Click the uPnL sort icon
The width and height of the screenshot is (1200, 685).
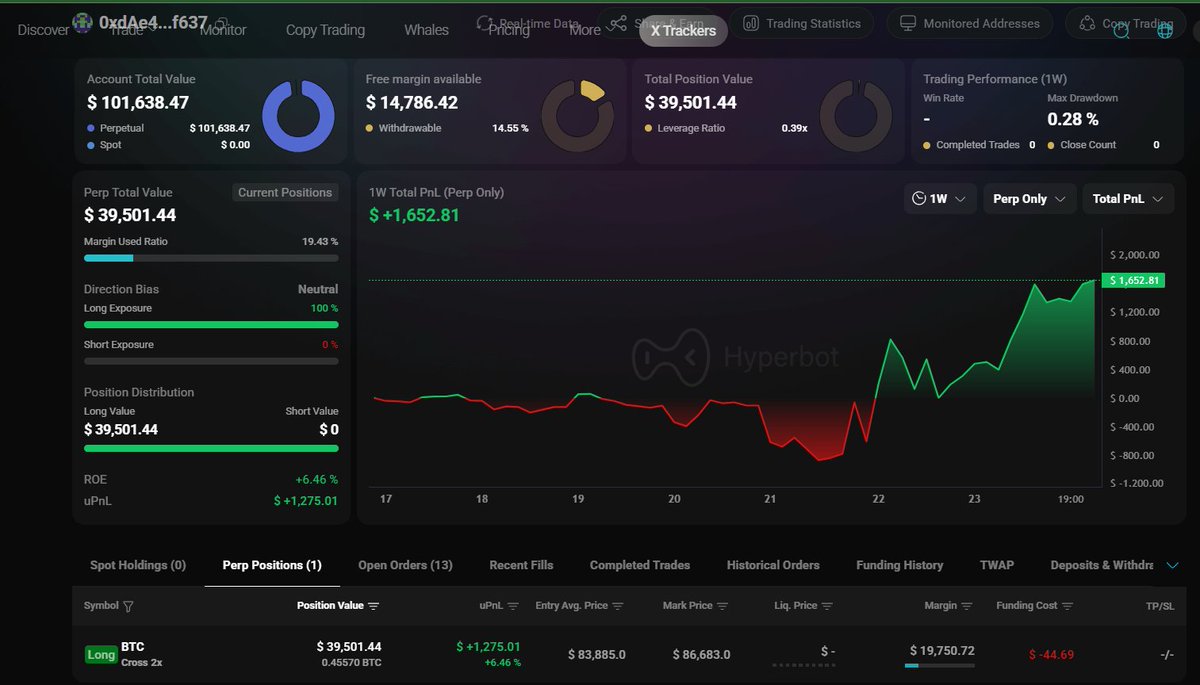(513, 606)
